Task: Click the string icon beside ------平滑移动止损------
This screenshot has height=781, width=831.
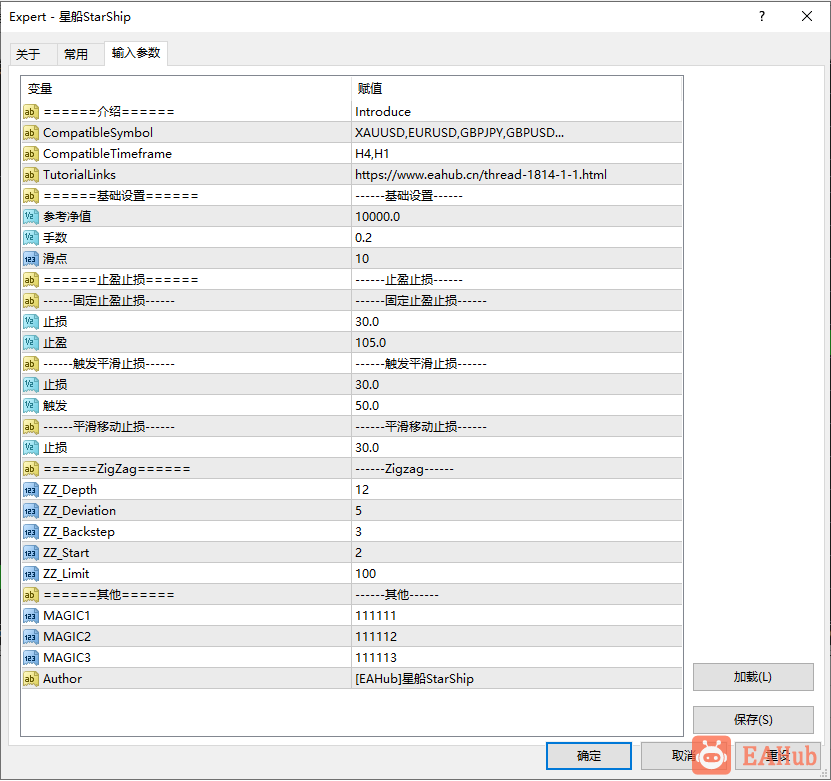Action: (31, 427)
